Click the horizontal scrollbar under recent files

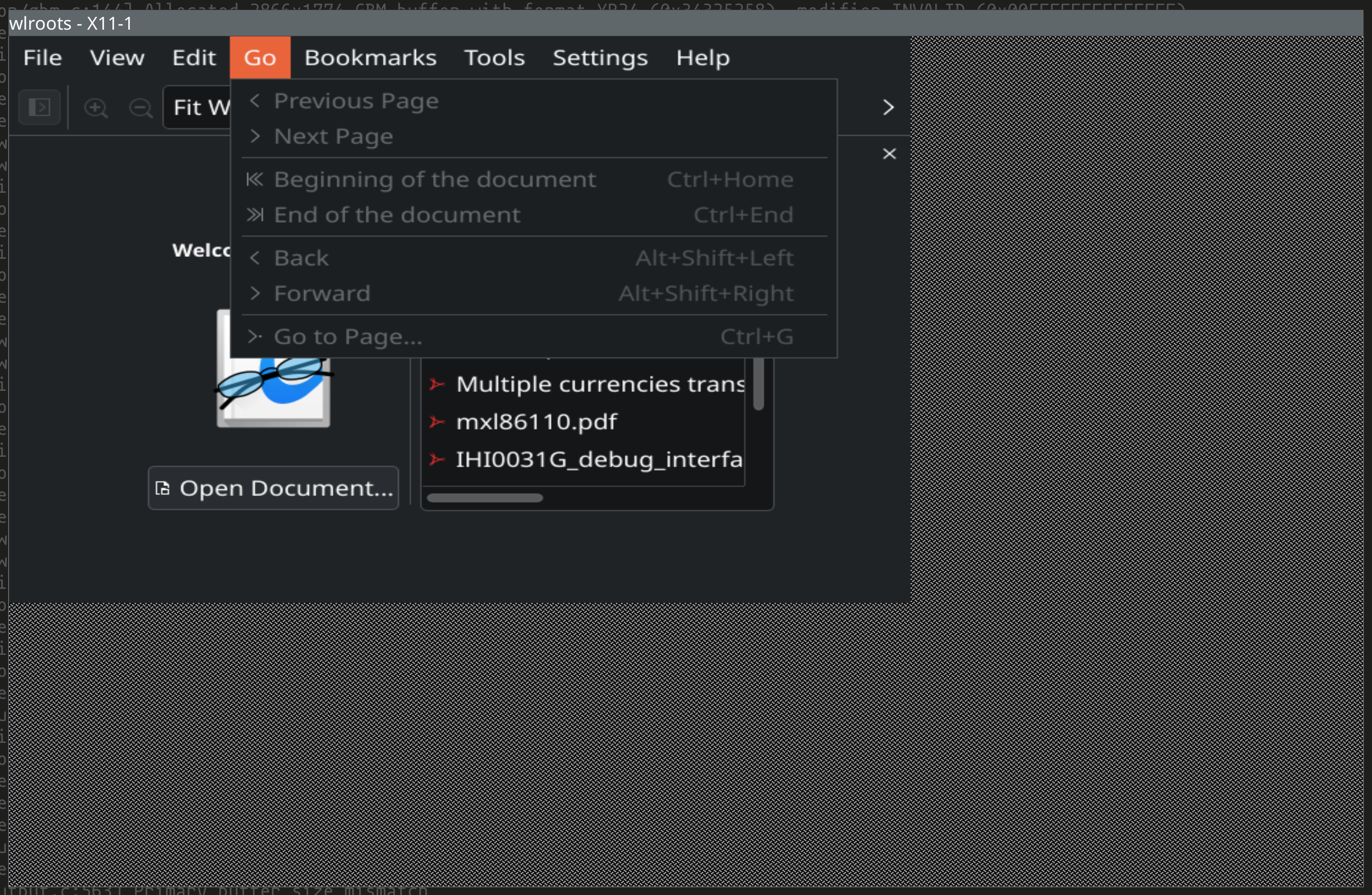[484, 498]
